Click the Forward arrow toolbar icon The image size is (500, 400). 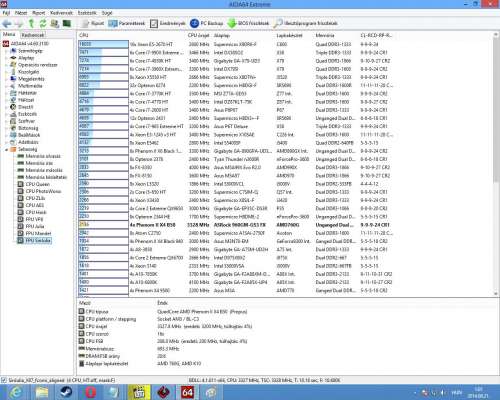[19, 23]
